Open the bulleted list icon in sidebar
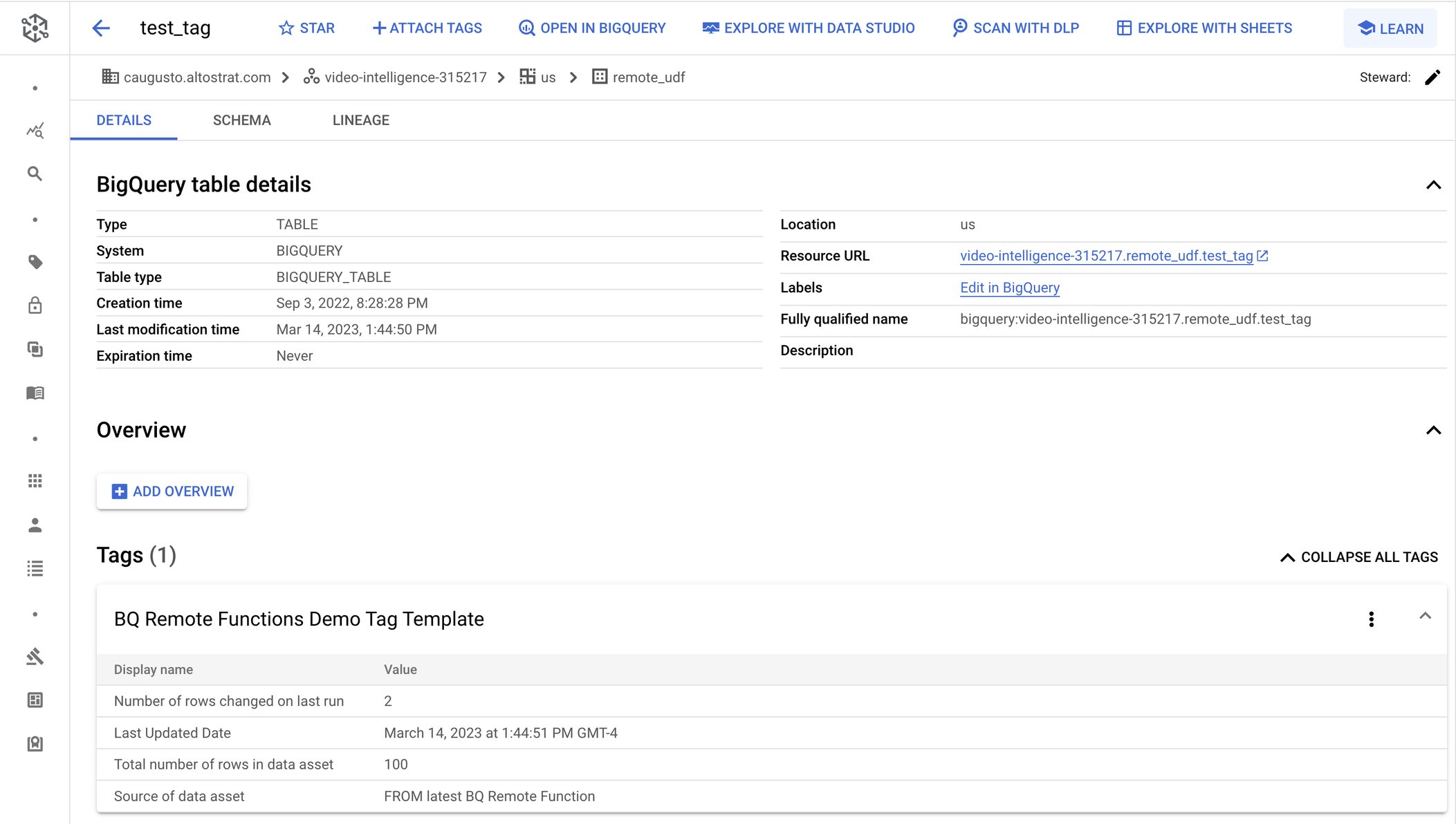This screenshot has height=824, width=1456. [35, 568]
